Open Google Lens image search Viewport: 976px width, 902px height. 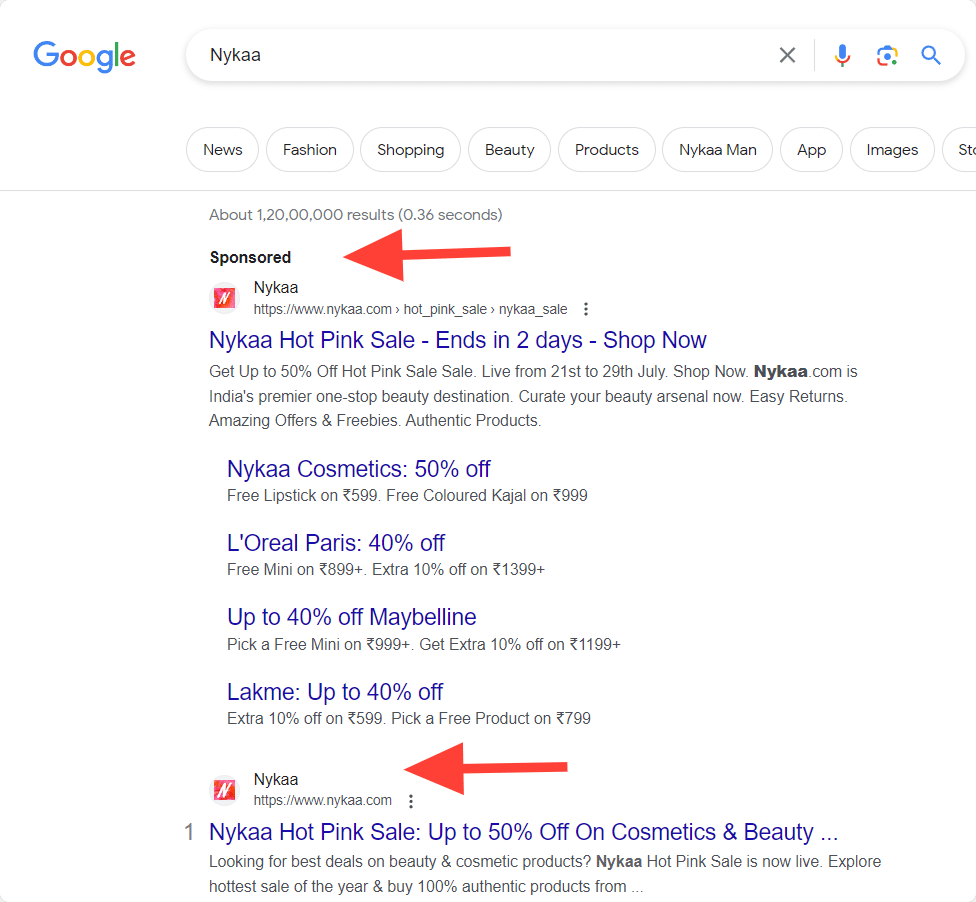coord(886,55)
